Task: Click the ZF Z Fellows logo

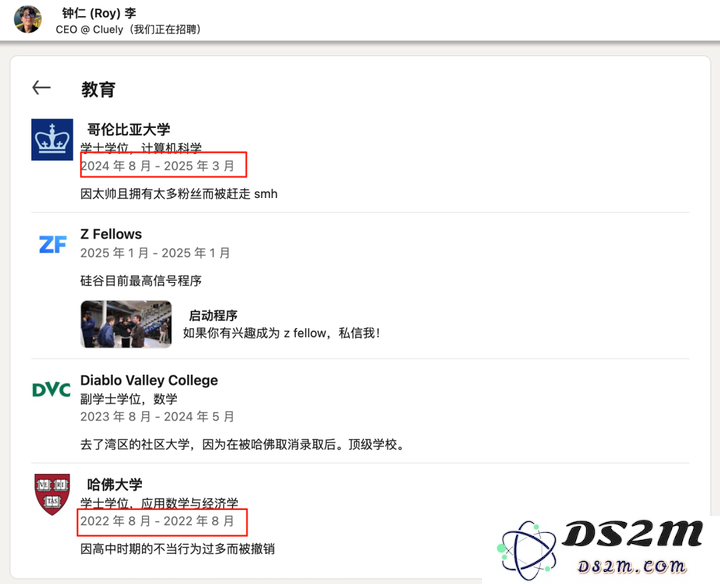Action: (x=52, y=244)
